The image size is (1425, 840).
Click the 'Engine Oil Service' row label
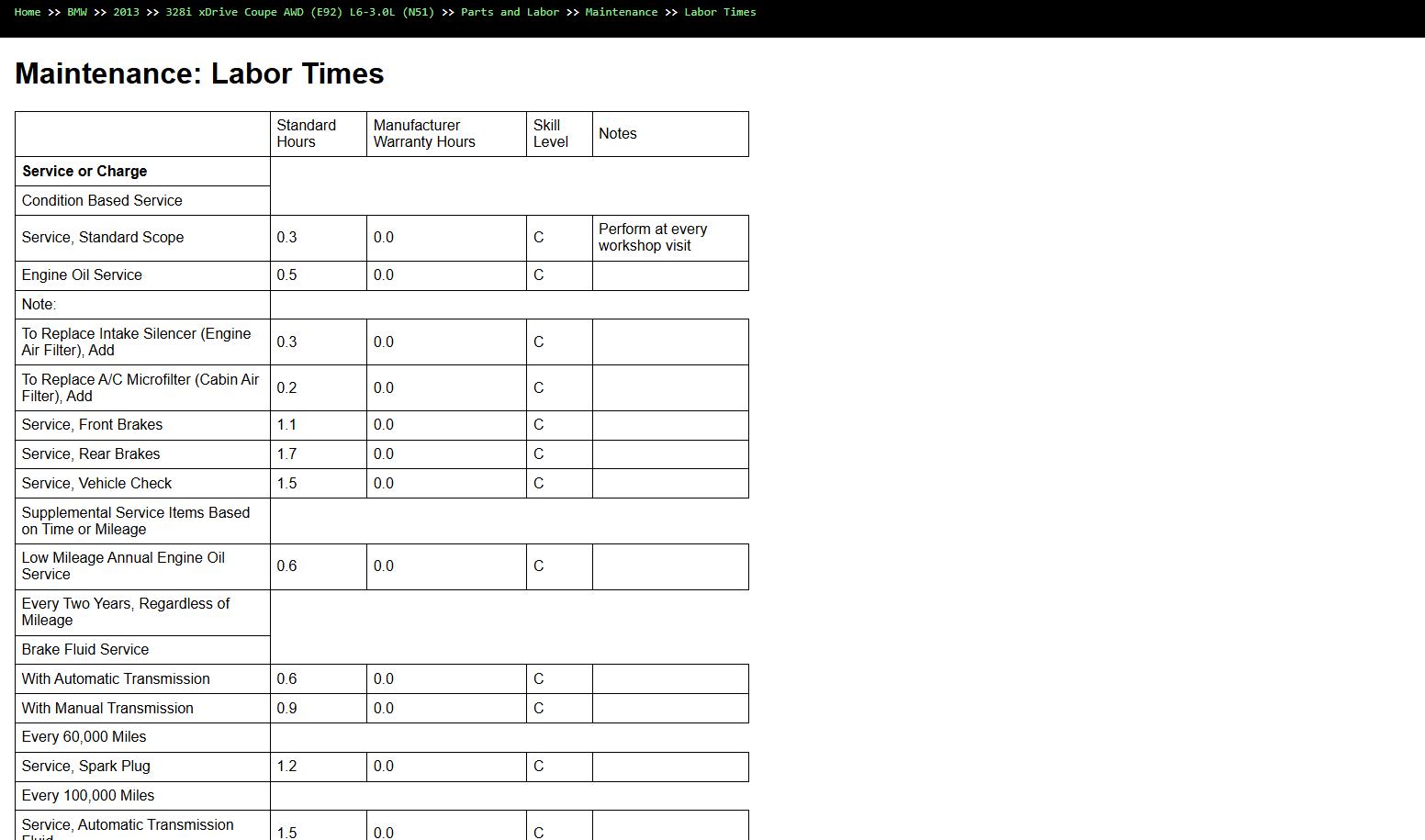82,275
